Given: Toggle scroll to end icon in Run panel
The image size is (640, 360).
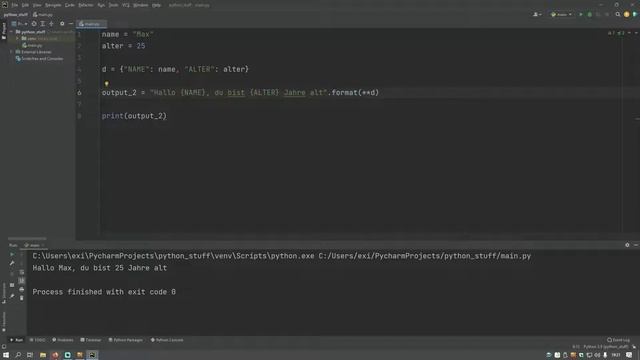Looking at the screenshot, I should pyautogui.click(x=22, y=281).
